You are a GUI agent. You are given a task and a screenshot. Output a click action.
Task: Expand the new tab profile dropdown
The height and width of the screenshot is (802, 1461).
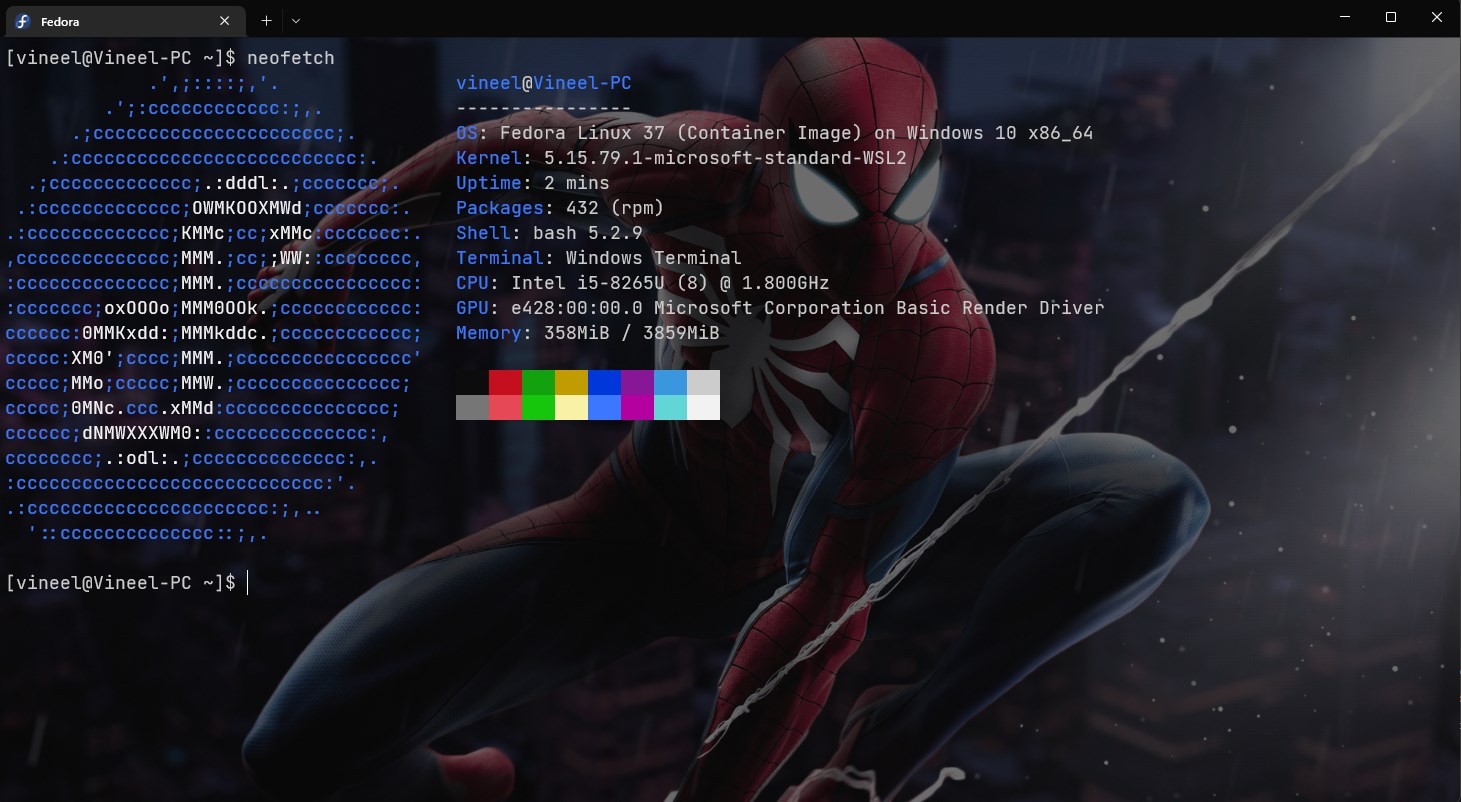pyautogui.click(x=296, y=20)
